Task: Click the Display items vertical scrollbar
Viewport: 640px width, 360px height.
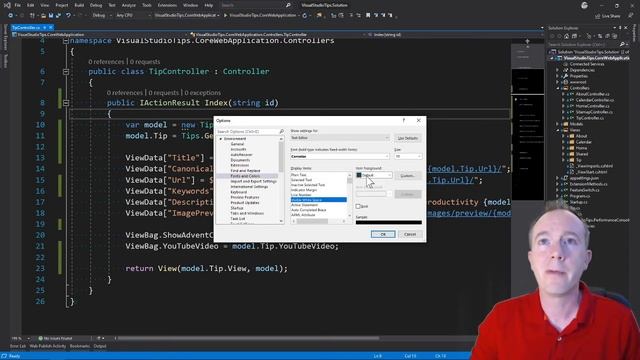Action: 349,195
